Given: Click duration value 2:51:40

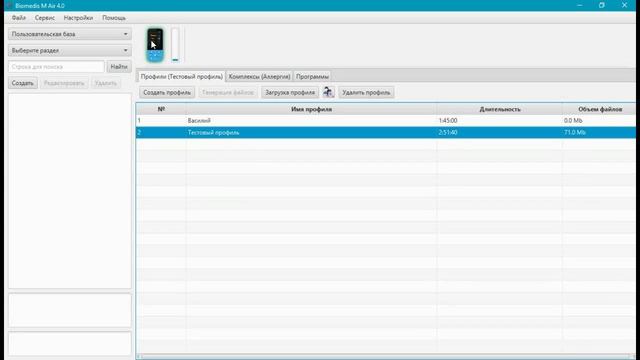Looking at the screenshot, I should click(x=448, y=132).
